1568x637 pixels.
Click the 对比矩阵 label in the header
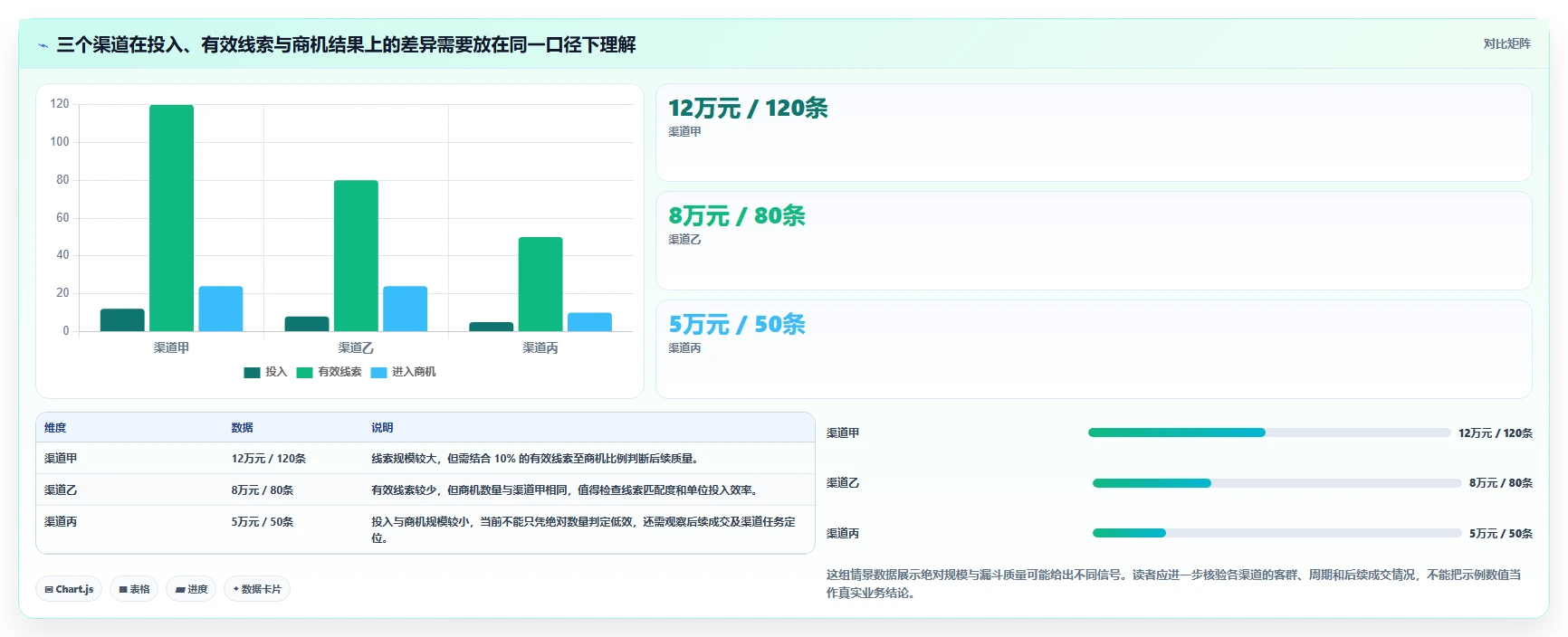pyautogui.click(x=1506, y=43)
